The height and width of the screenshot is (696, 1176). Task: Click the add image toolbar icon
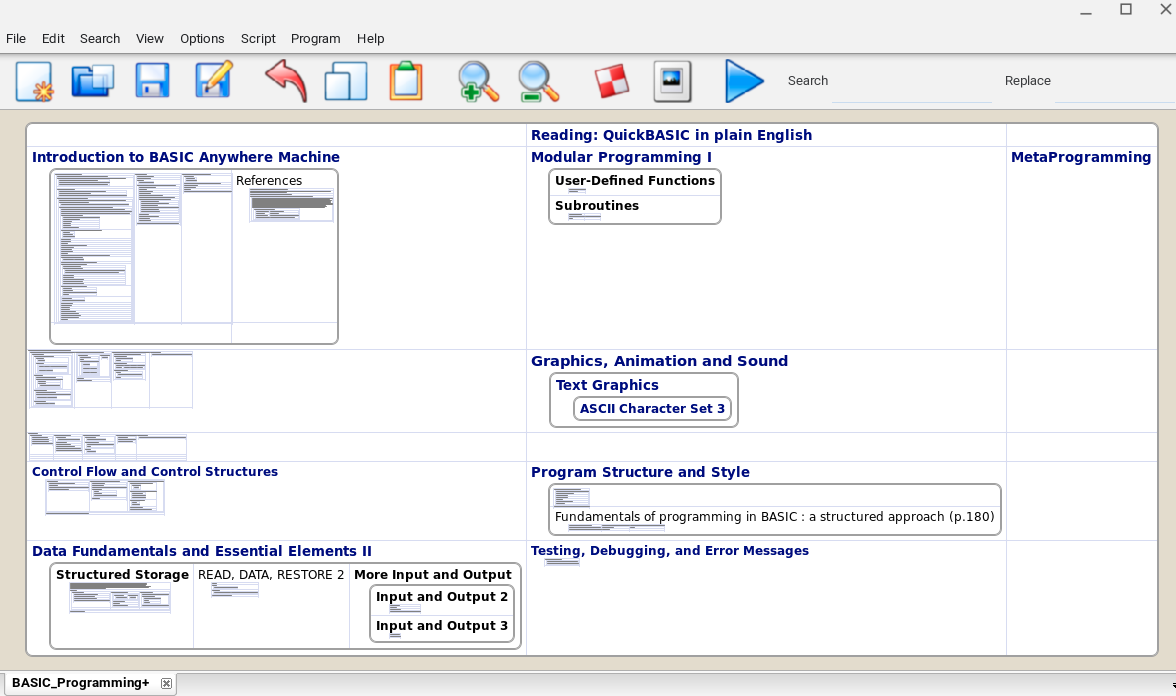tap(672, 81)
